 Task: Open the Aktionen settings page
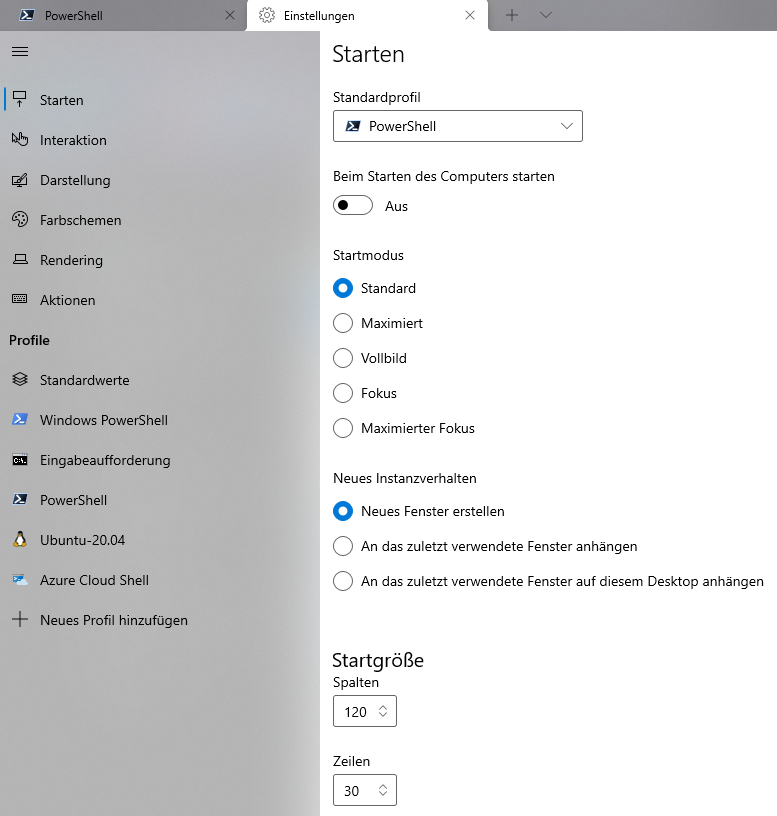(160, 300)
